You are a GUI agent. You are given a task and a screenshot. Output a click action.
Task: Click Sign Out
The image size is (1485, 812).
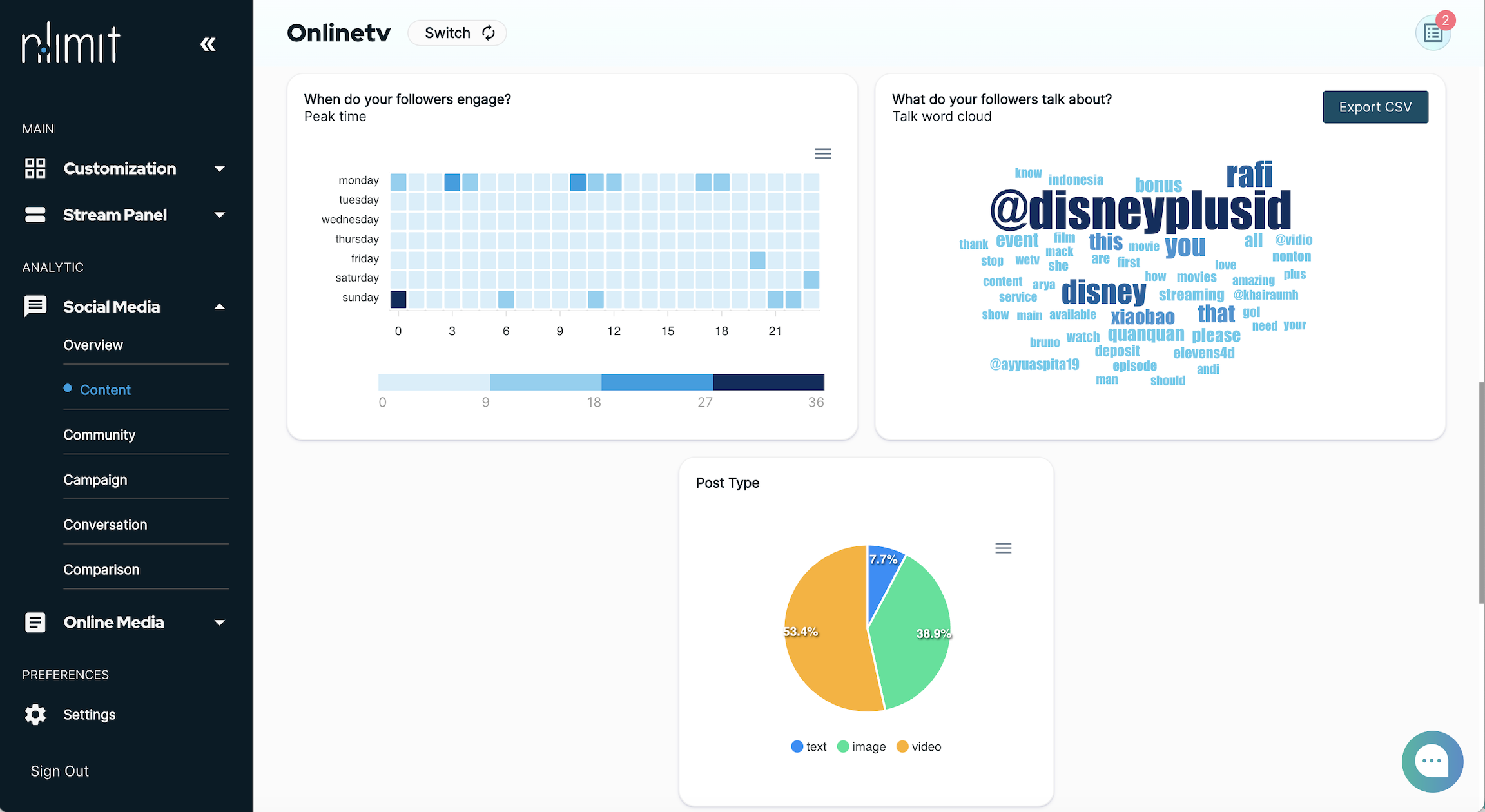[59, 771]
